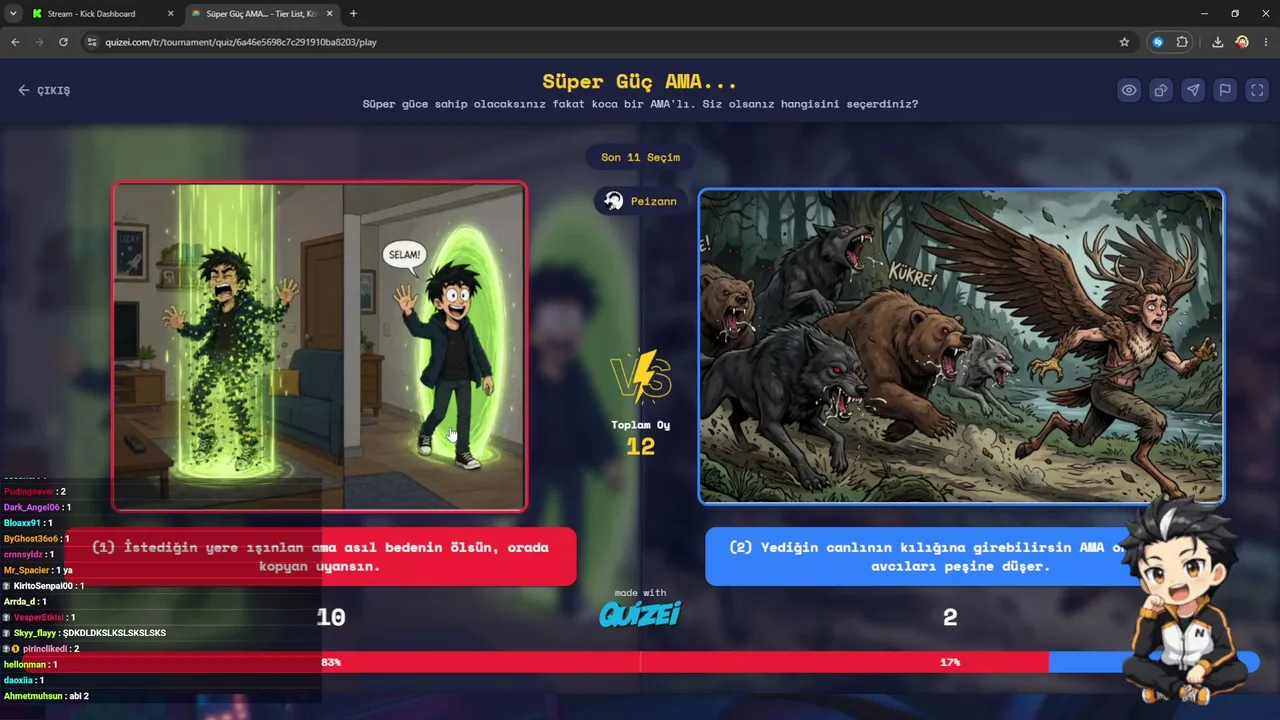Click the 'Toplam Oy' label
This screenshot has height=720, width=1280.
pos(641,425)
